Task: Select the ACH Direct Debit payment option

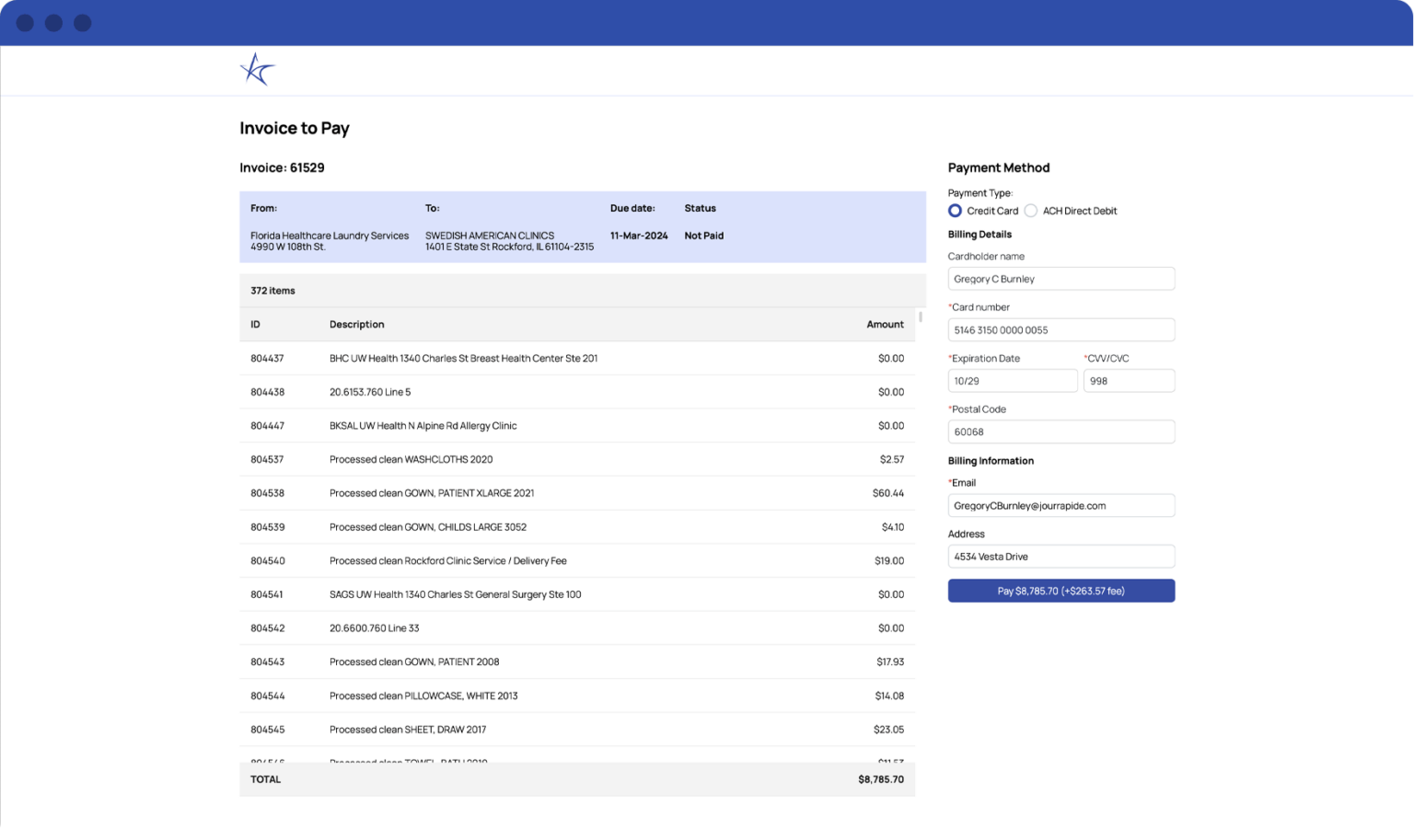Action: pos(1030,211)
